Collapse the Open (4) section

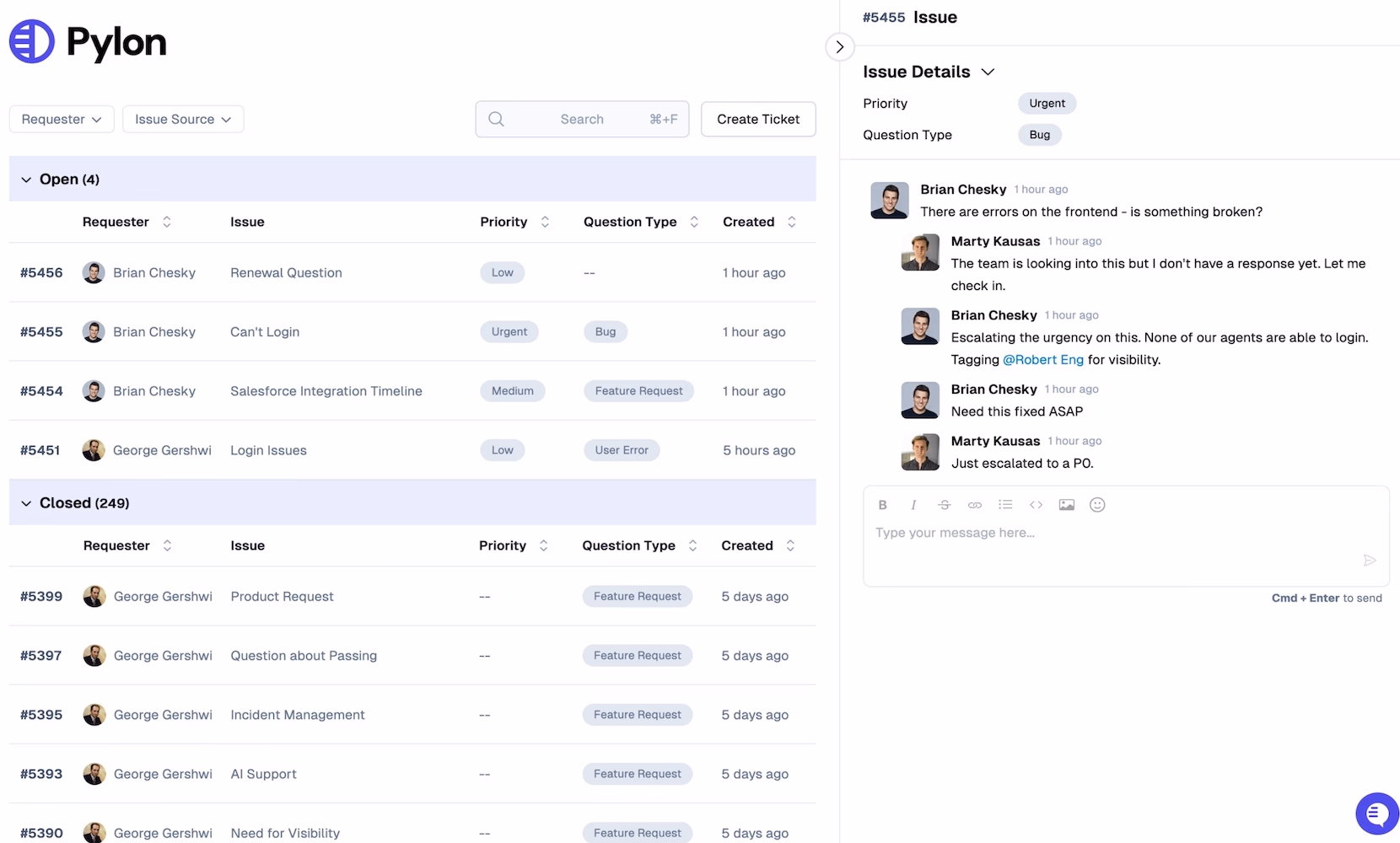[x=26, y=180]
